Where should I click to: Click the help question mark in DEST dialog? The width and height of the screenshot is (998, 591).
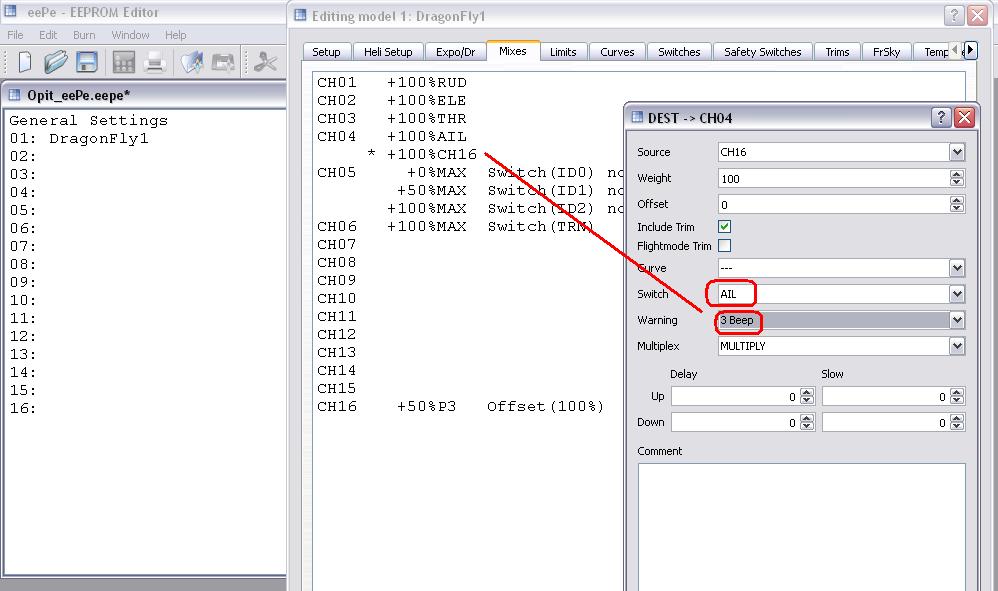pyautogui.click(x=941, y=118)
